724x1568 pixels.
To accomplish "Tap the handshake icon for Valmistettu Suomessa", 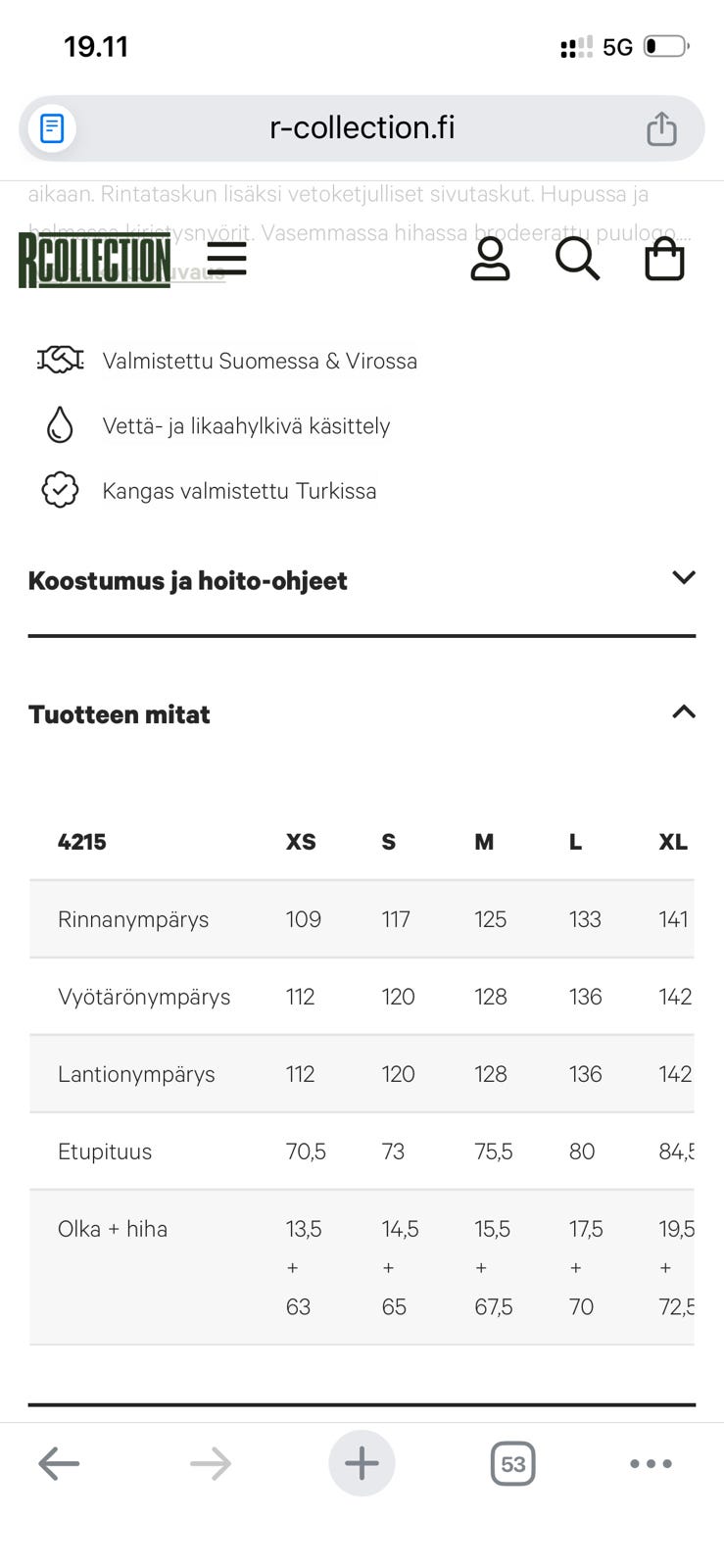I will pyautogui.click(x=60, y=360).
